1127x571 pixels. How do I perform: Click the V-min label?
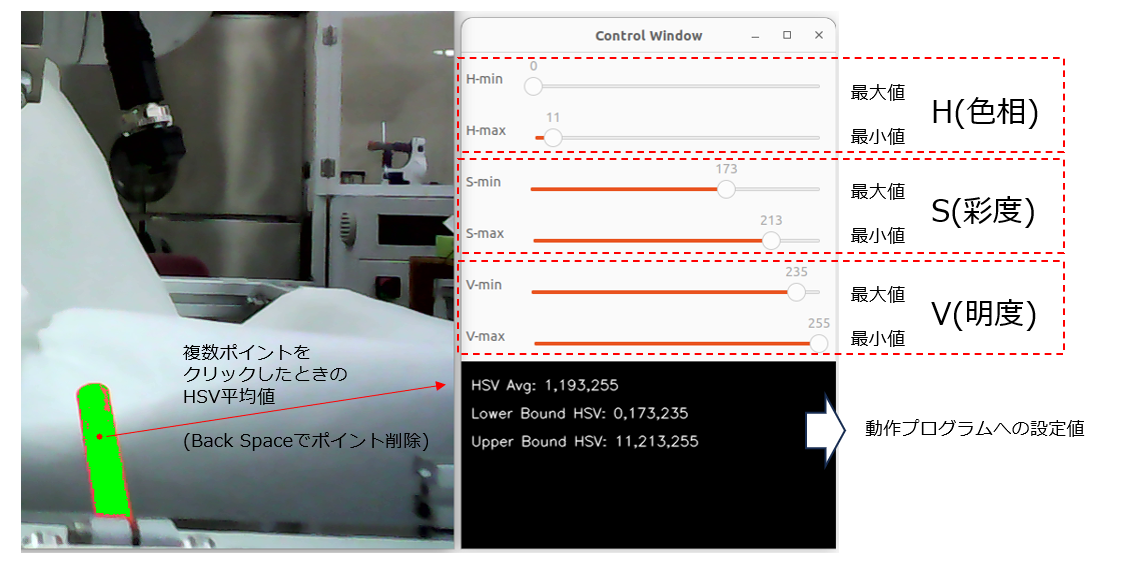[484, 285]
